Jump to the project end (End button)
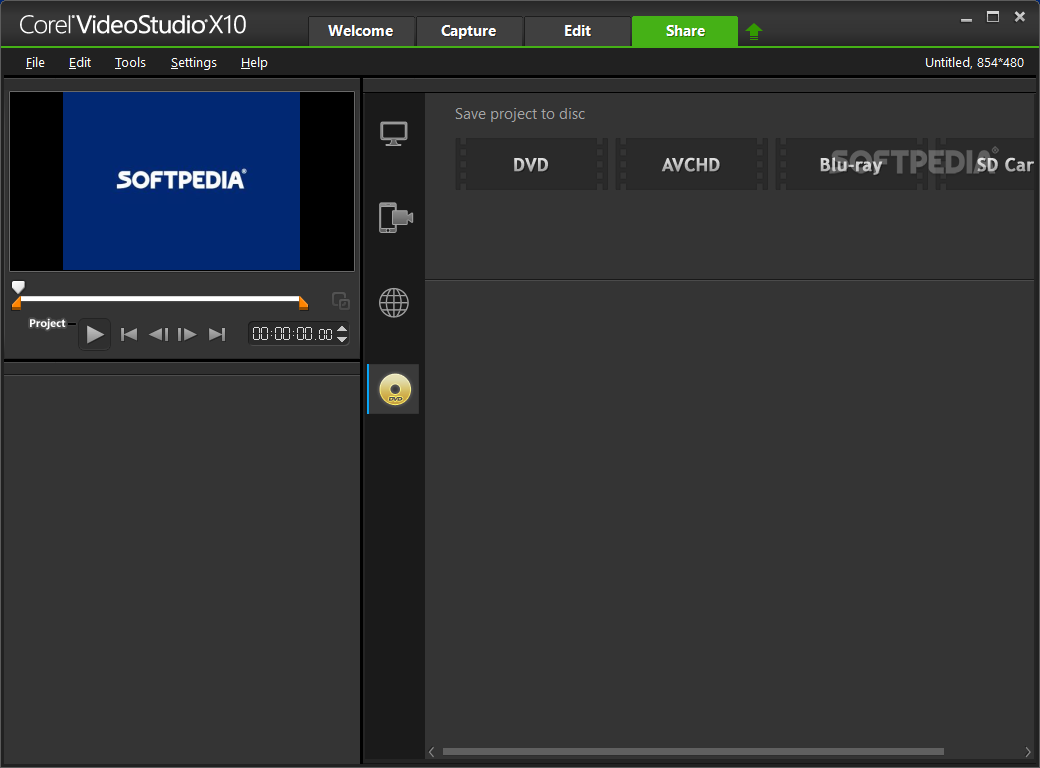The width and height of the screenshot is (1040, 768). (x=217, y=334)
